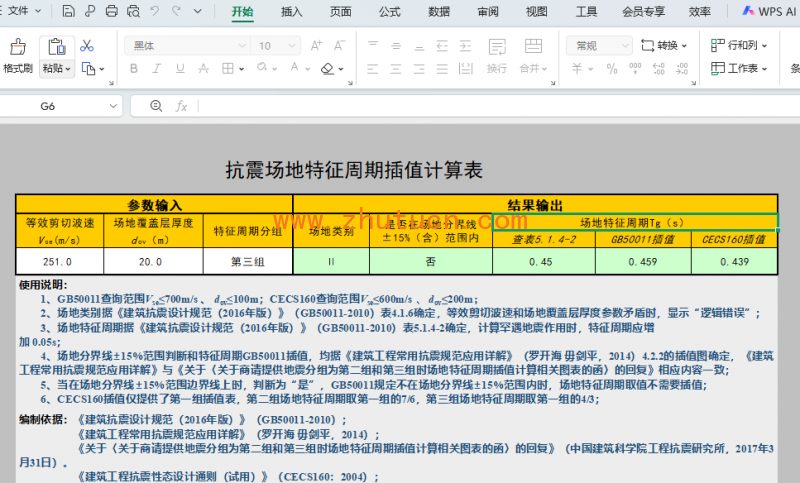Click the increase indent icon

click(x=465, y=46)
